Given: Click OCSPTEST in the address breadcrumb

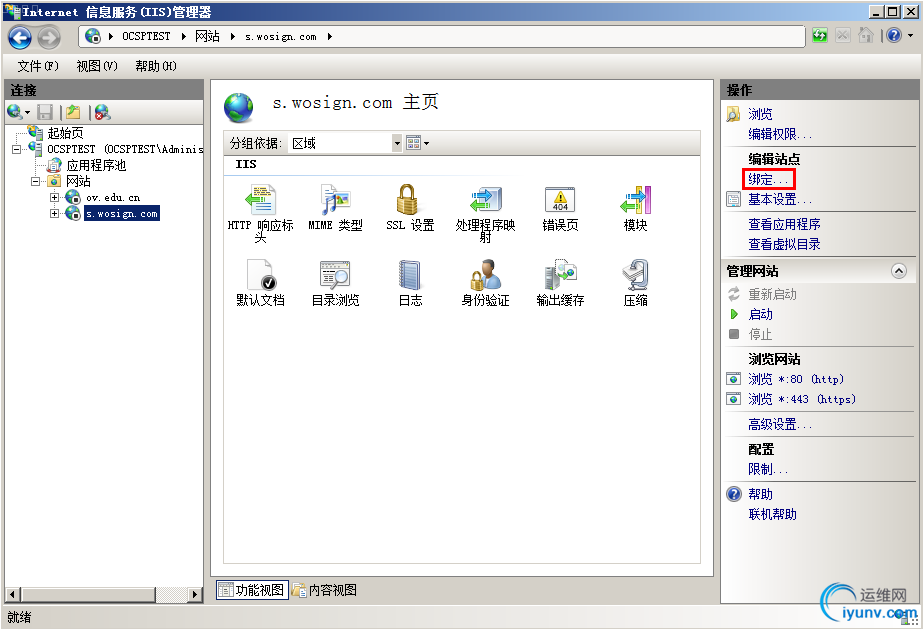Looking at the screenshot, I should tap(146, 36).
